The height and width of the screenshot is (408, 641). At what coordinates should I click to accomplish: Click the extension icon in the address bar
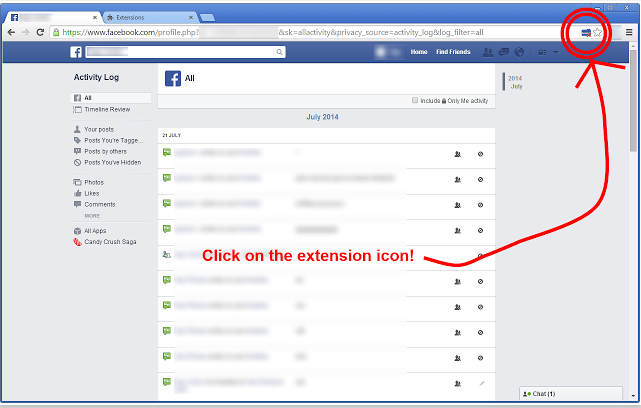point(585,33)
